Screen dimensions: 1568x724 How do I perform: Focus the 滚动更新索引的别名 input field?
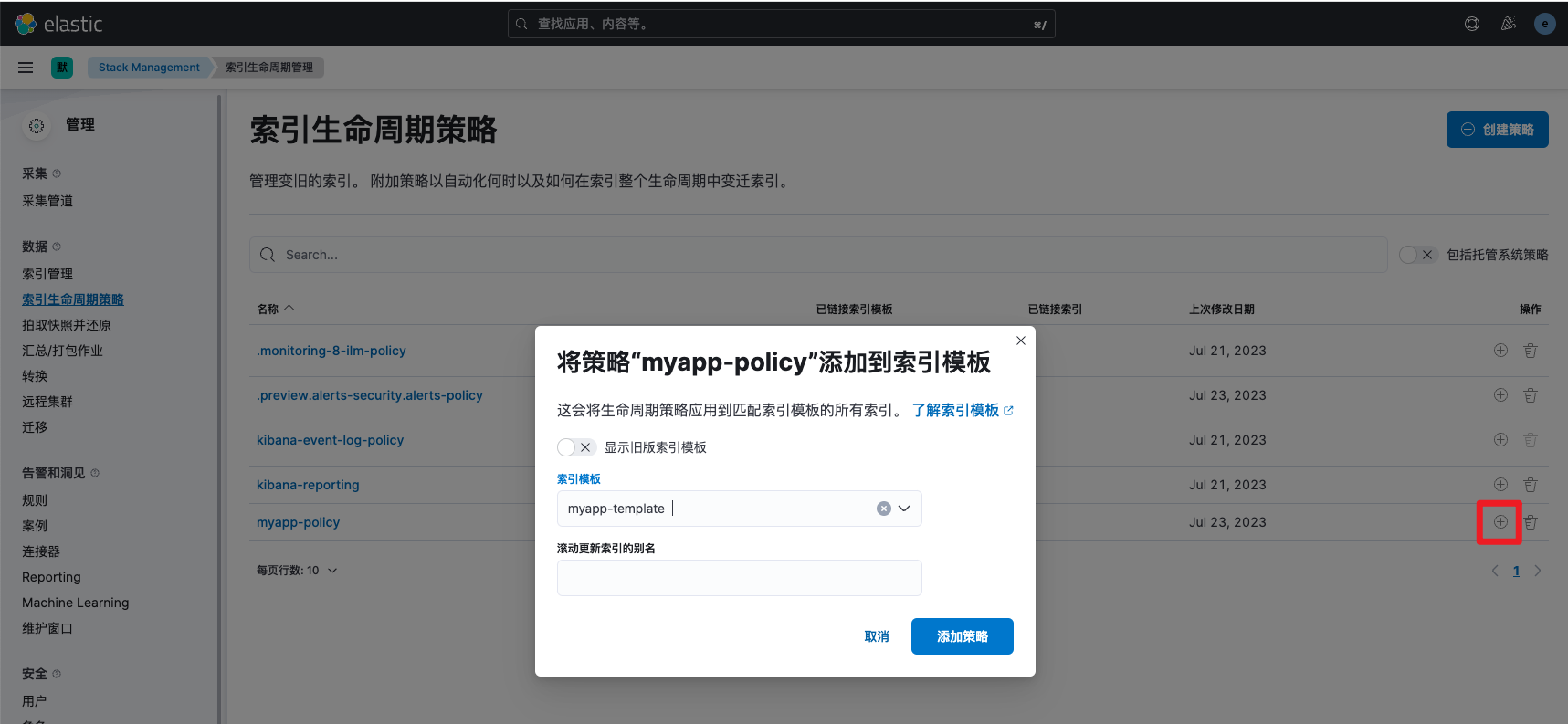739,577
